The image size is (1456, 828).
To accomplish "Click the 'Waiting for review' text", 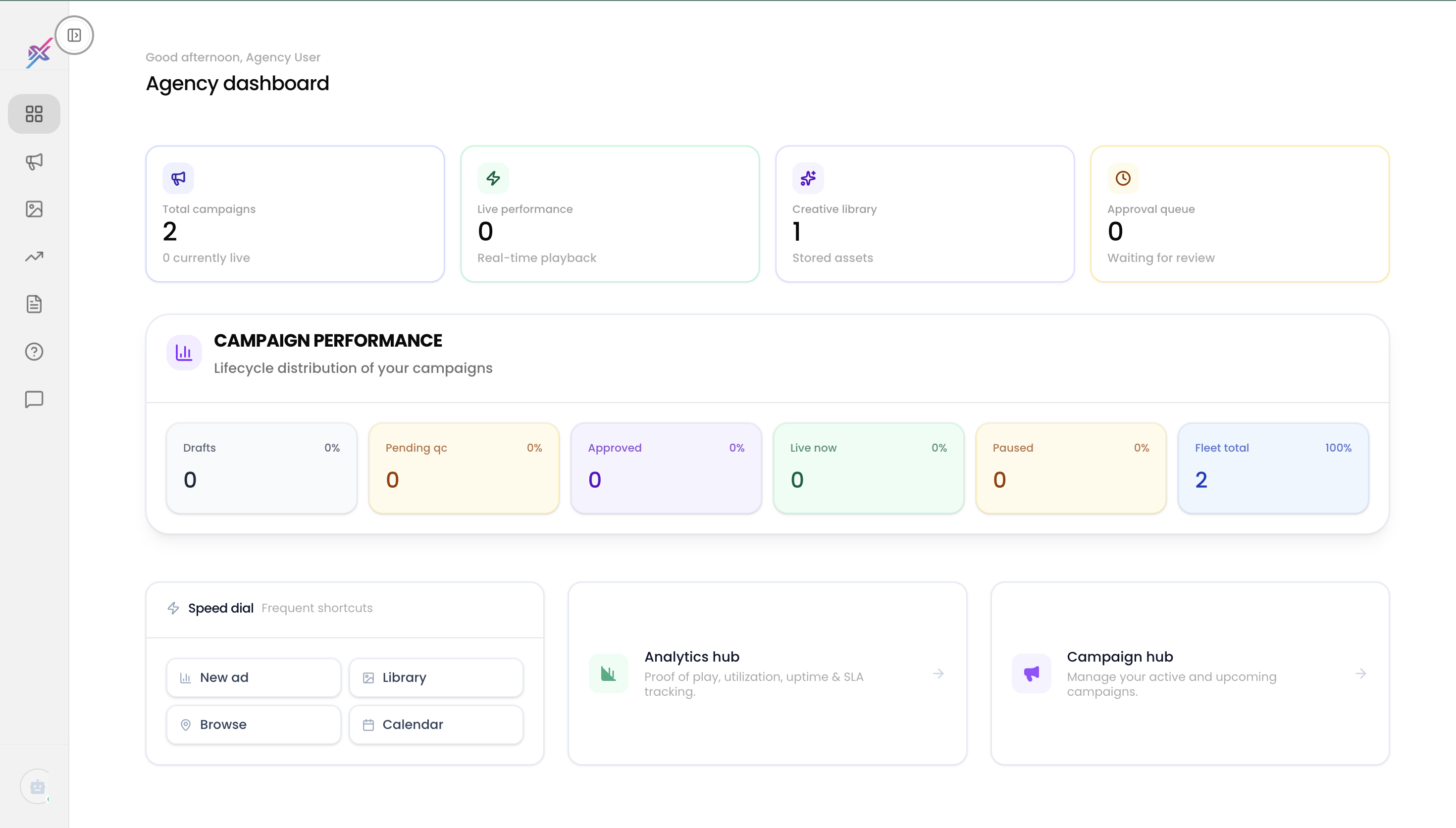I will tap(1161, 258).
